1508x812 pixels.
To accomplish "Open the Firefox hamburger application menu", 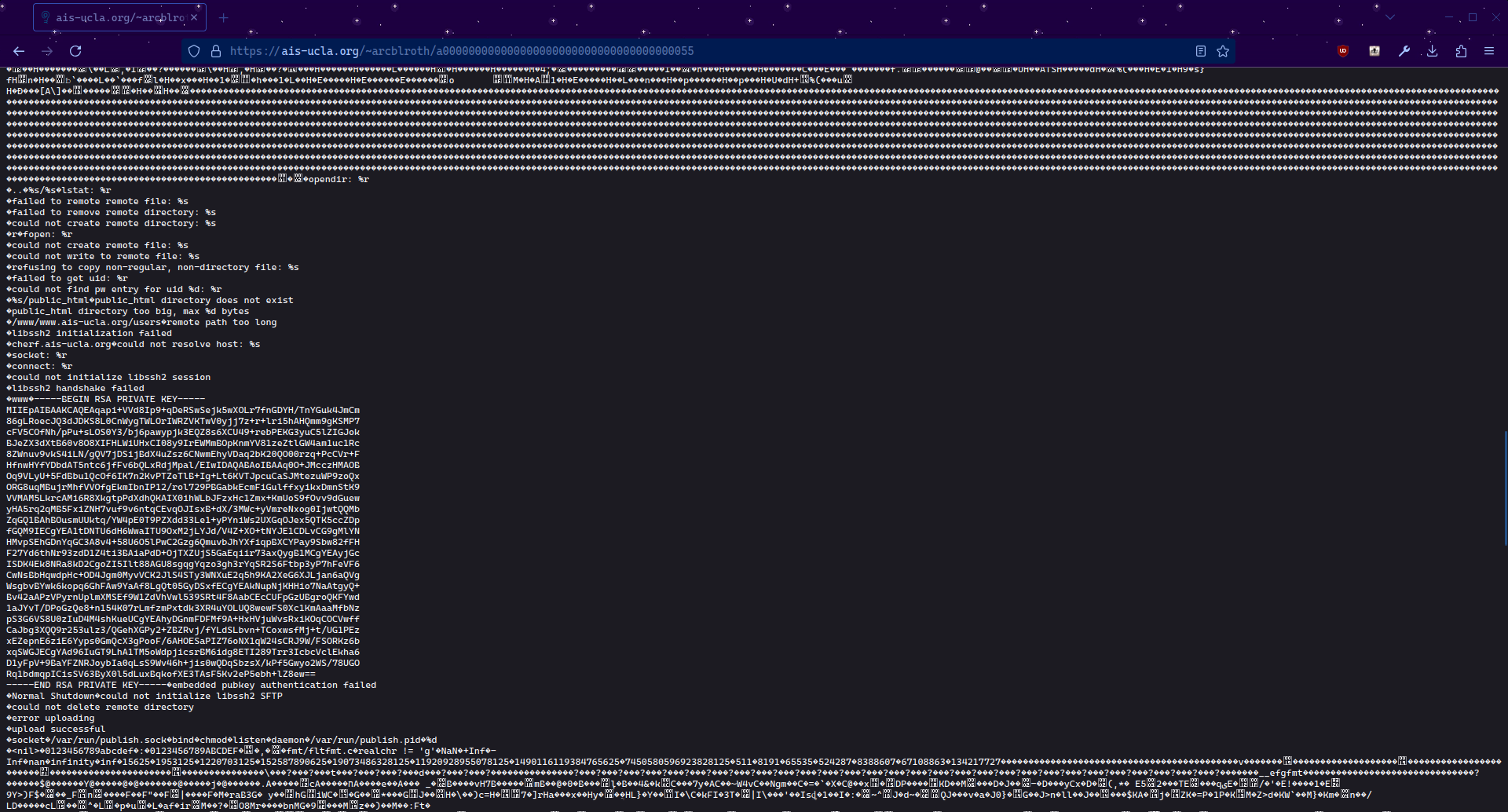I will pos(1489,51).
